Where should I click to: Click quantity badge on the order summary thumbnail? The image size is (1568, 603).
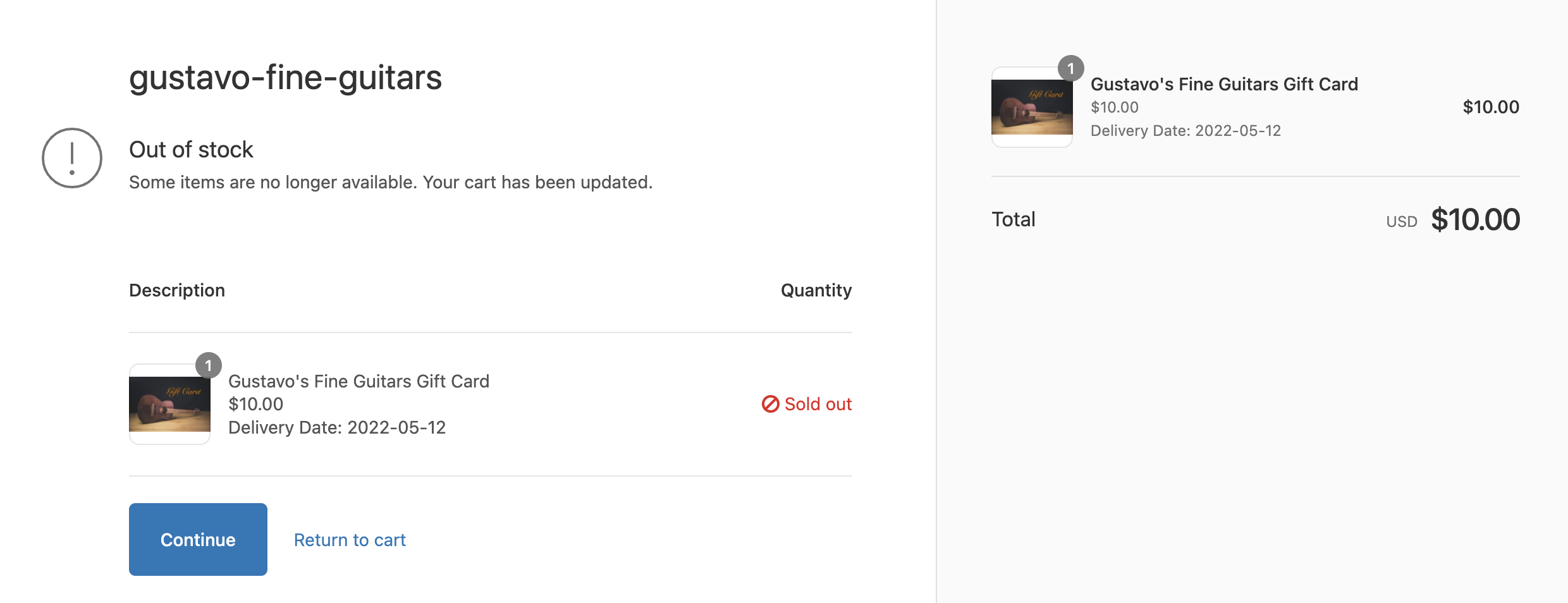point(1070,68)
